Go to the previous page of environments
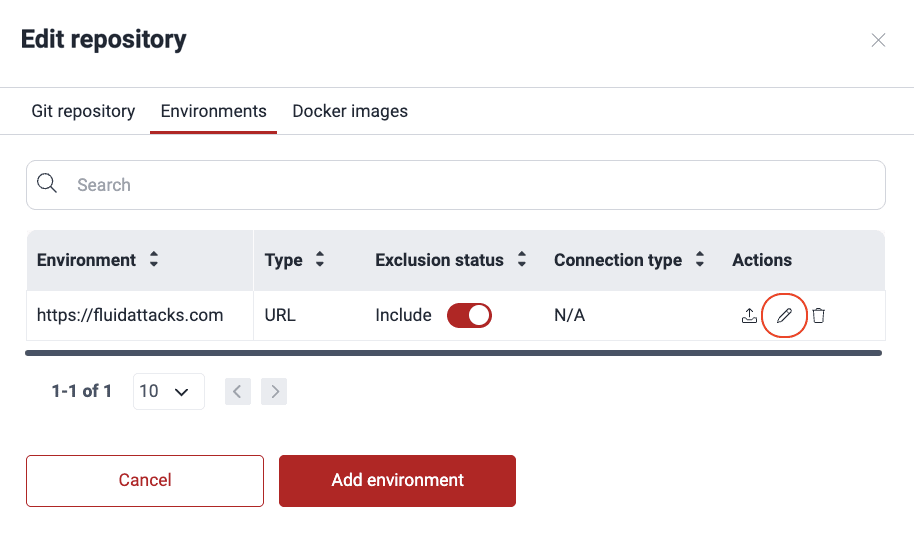 coord(238,391)
